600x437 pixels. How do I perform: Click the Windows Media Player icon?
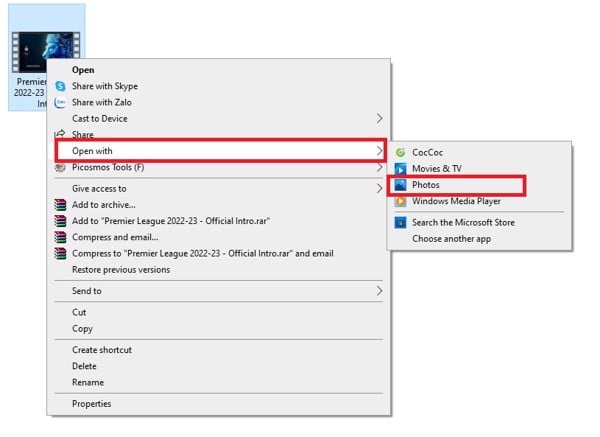pyautogui.click(x=400, y=201)
